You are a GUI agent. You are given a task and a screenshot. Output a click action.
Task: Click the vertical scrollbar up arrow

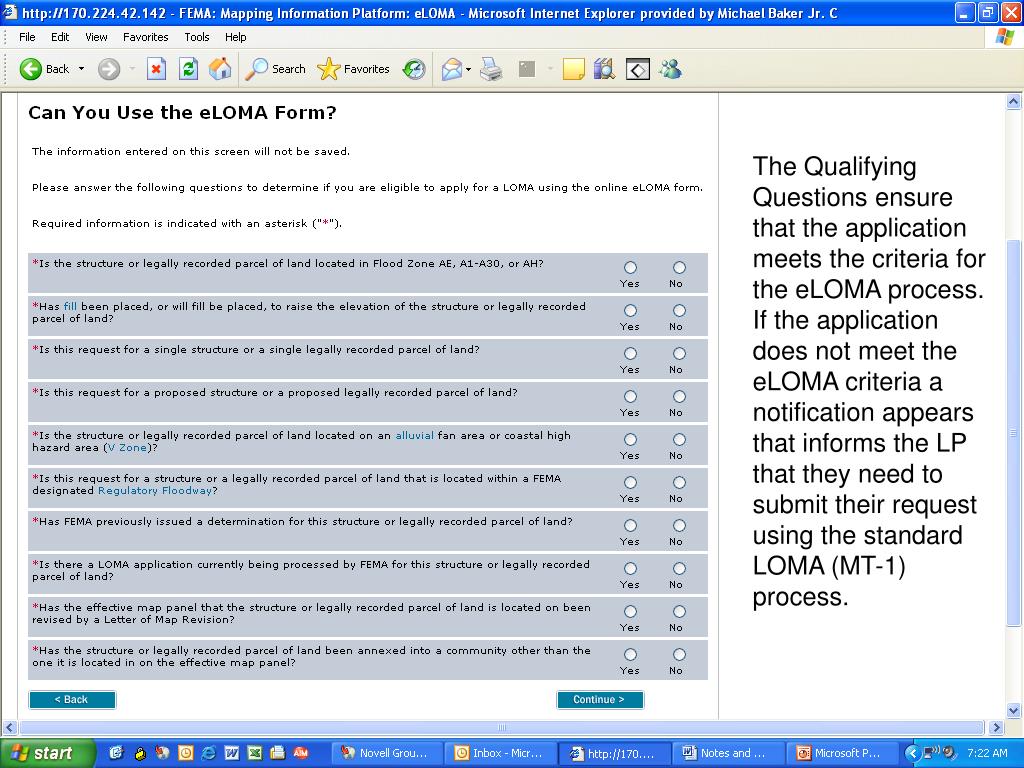(1014, 101)
